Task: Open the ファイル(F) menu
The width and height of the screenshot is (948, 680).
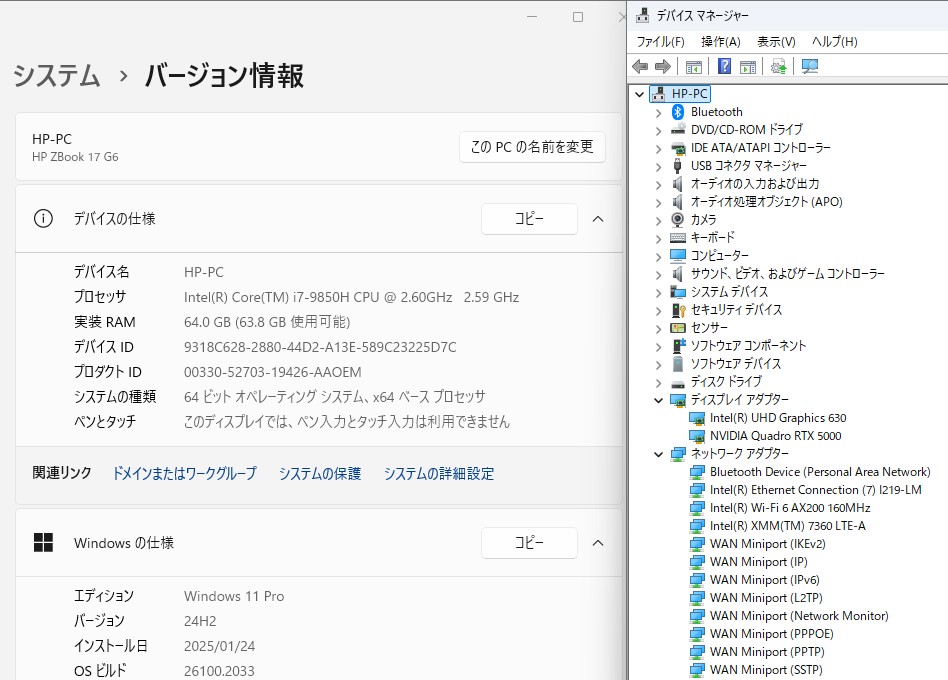Action: click(x=660, y=42)
